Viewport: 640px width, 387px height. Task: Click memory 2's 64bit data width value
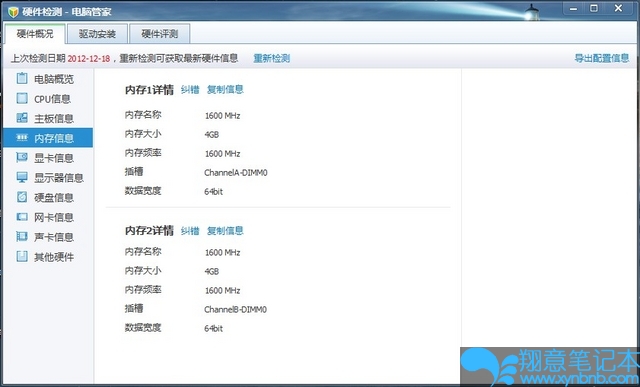coord(214,328)
